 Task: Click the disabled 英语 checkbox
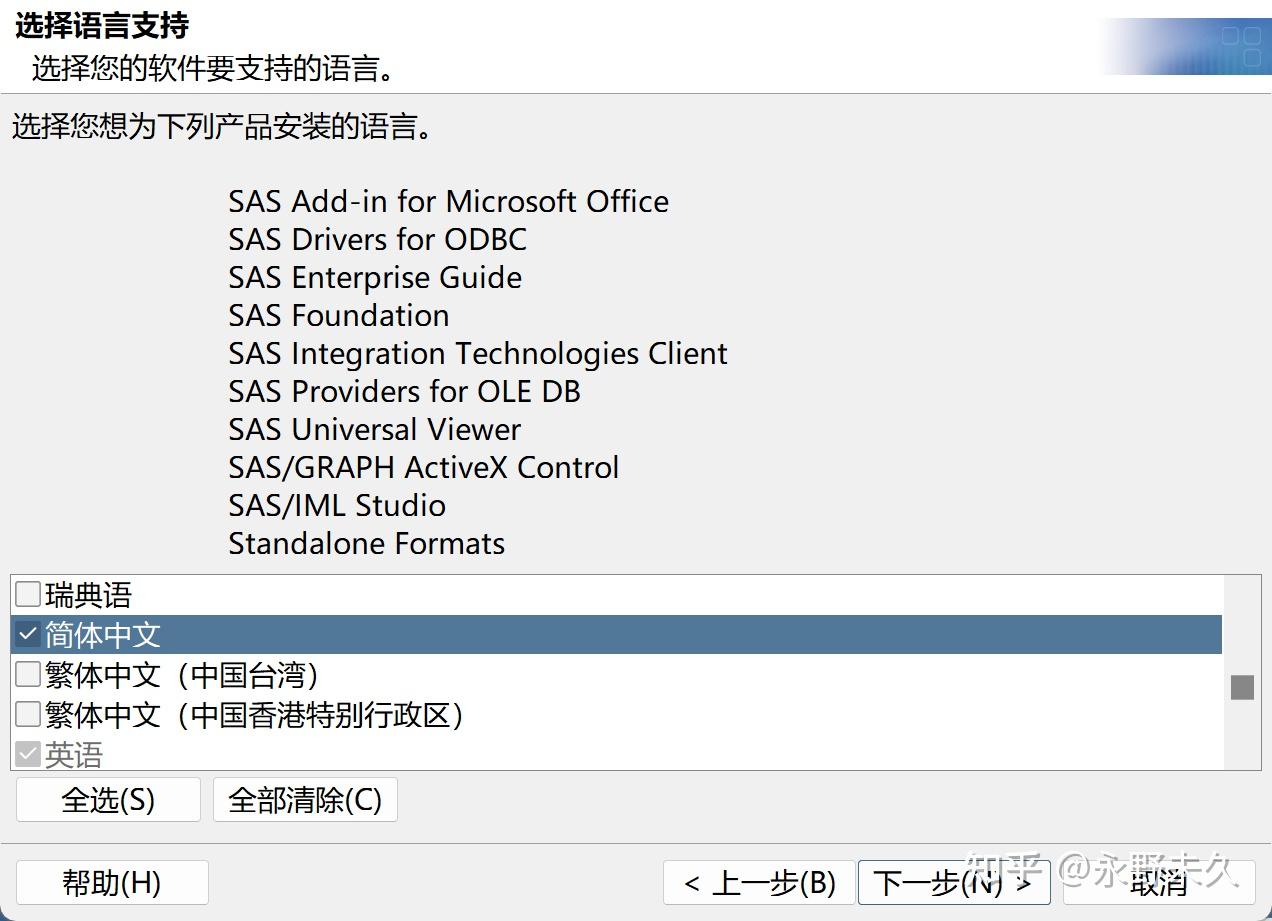click(27, 752)
